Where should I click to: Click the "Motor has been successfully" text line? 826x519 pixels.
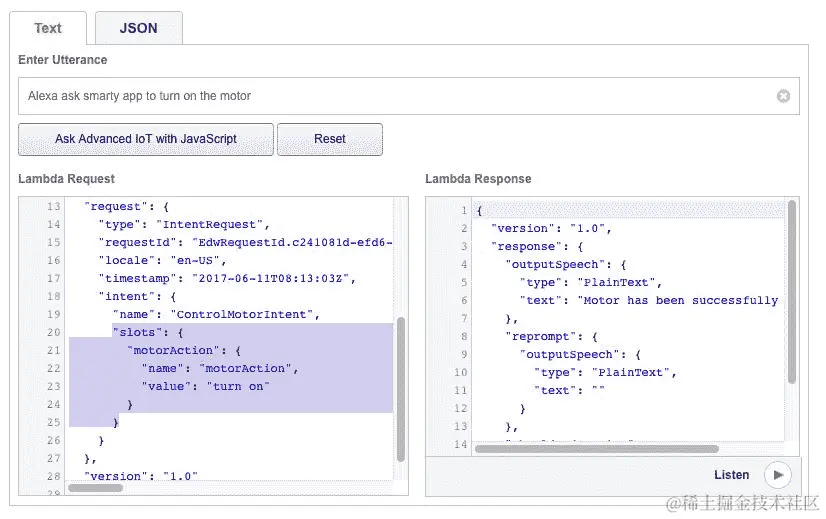[x=649, y=300]
